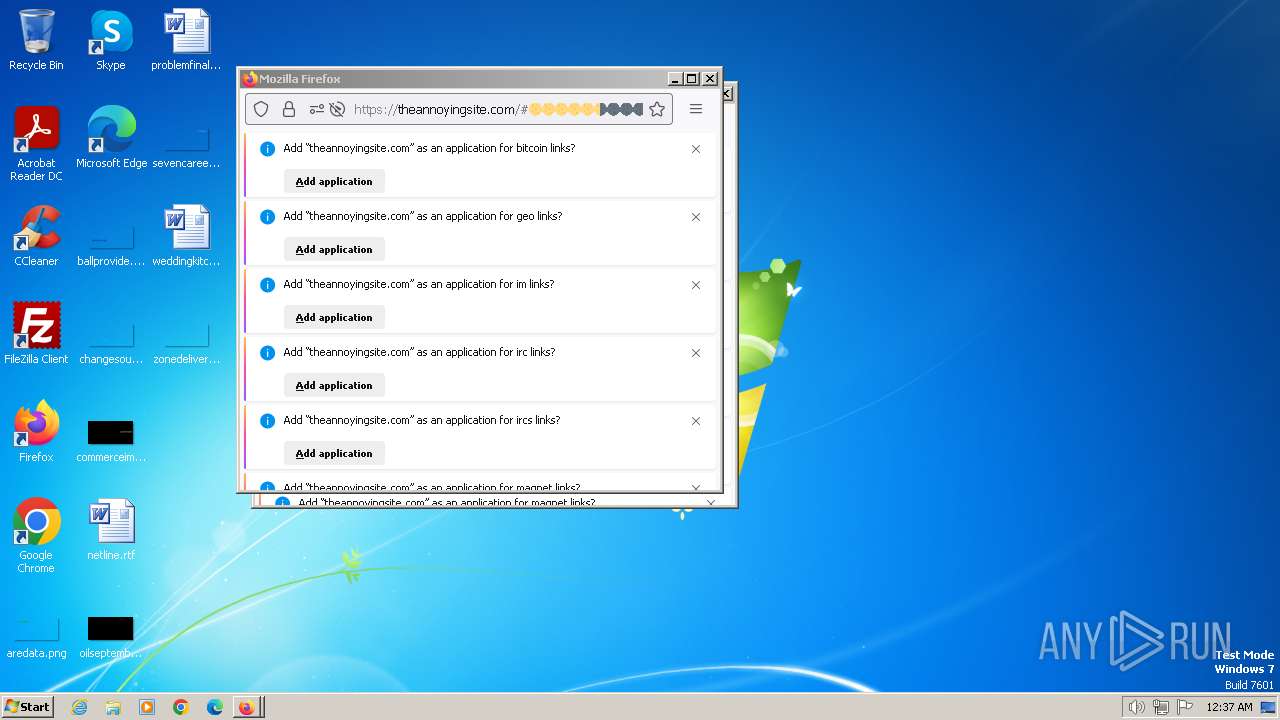Select the weddingkitc Word document icon
The height and width of the screenshot is (720, 1280).
[186, 236]
